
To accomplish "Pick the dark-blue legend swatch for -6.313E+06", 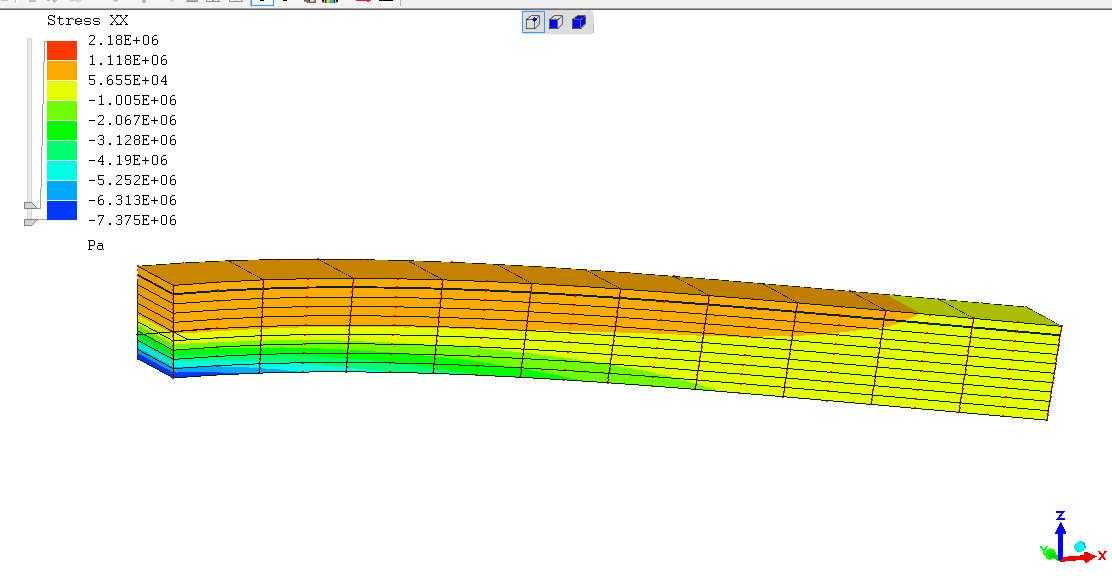I will click(x=62, y=210).
